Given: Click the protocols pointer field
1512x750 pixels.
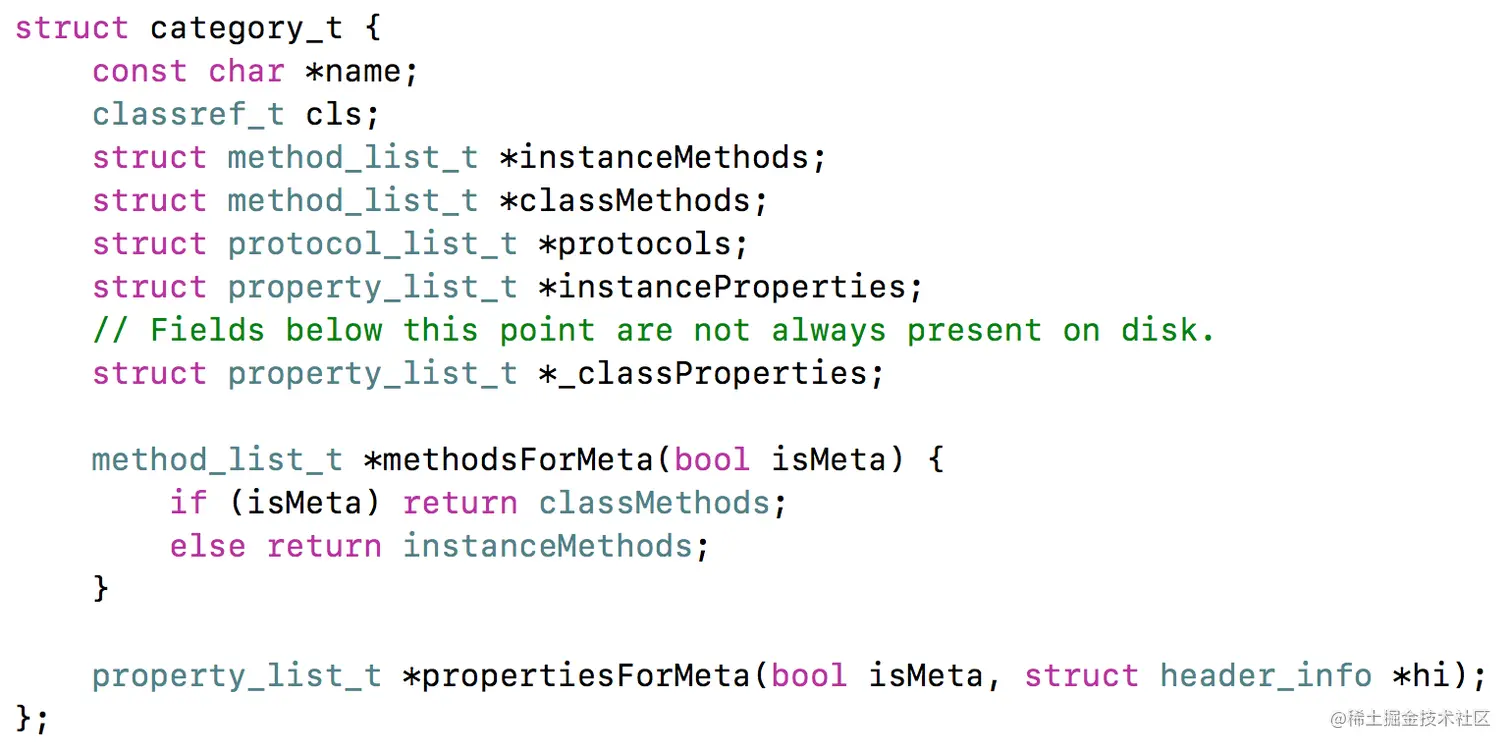Looking at the screenshot, I should pyautogui.click(x=643, y=243).
